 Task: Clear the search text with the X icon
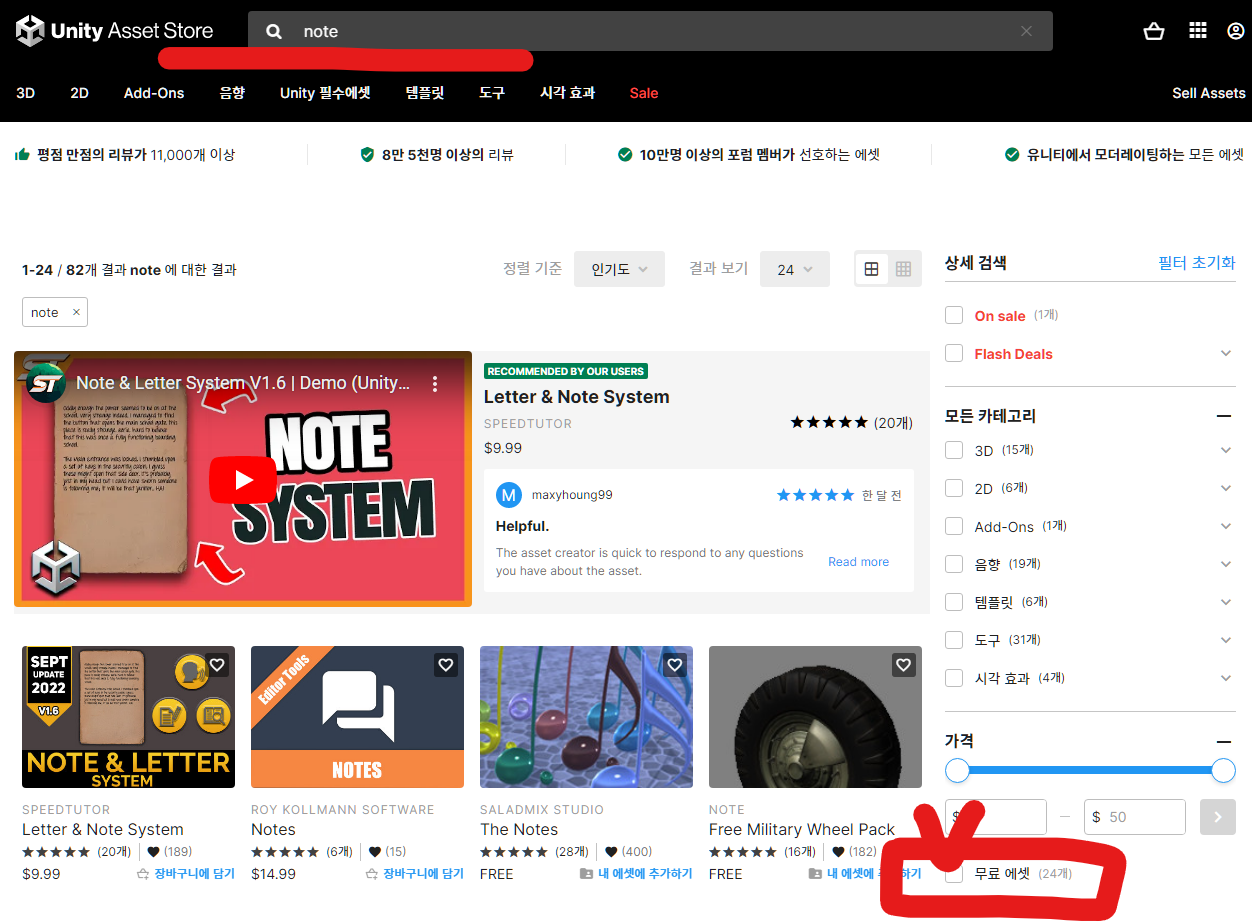[1026, 31]
